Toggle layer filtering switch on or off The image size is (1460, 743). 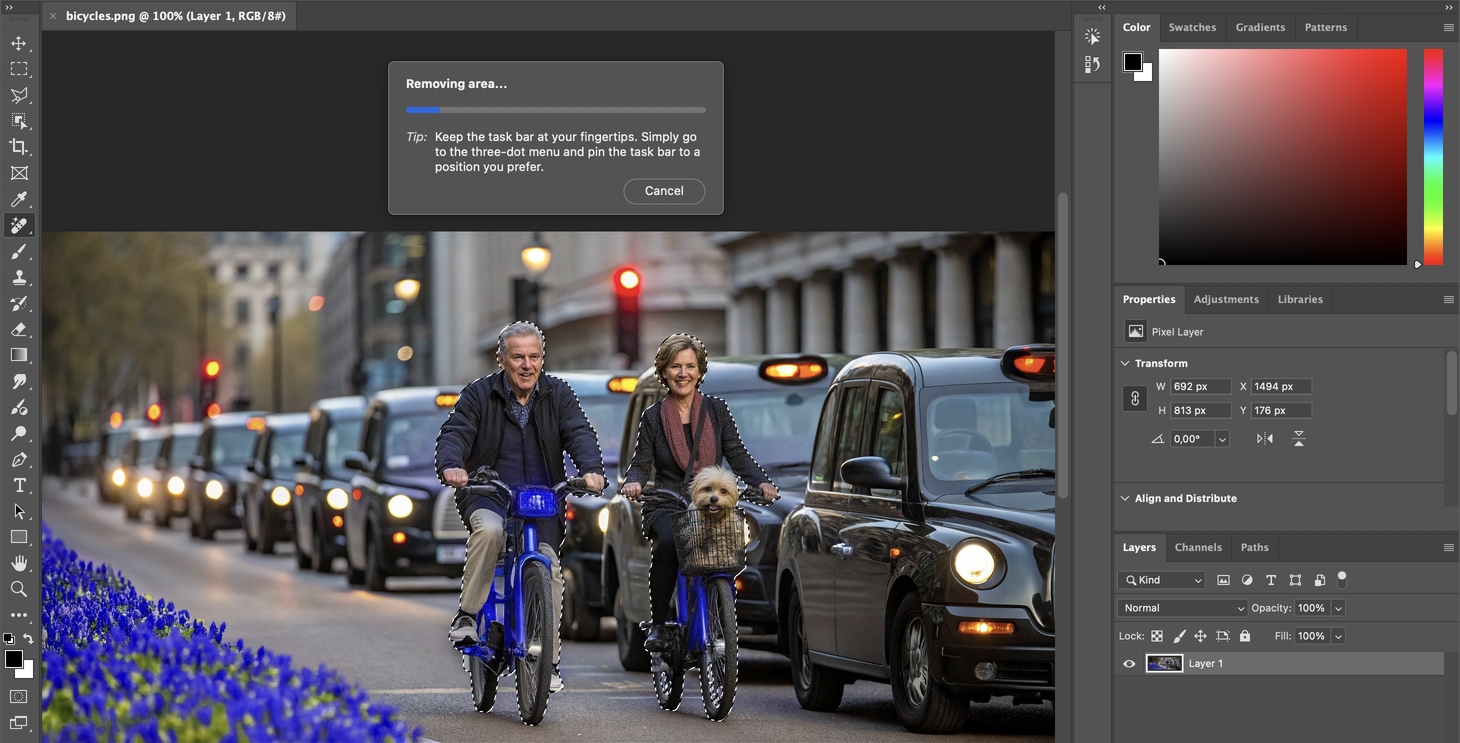[1342, 579]
